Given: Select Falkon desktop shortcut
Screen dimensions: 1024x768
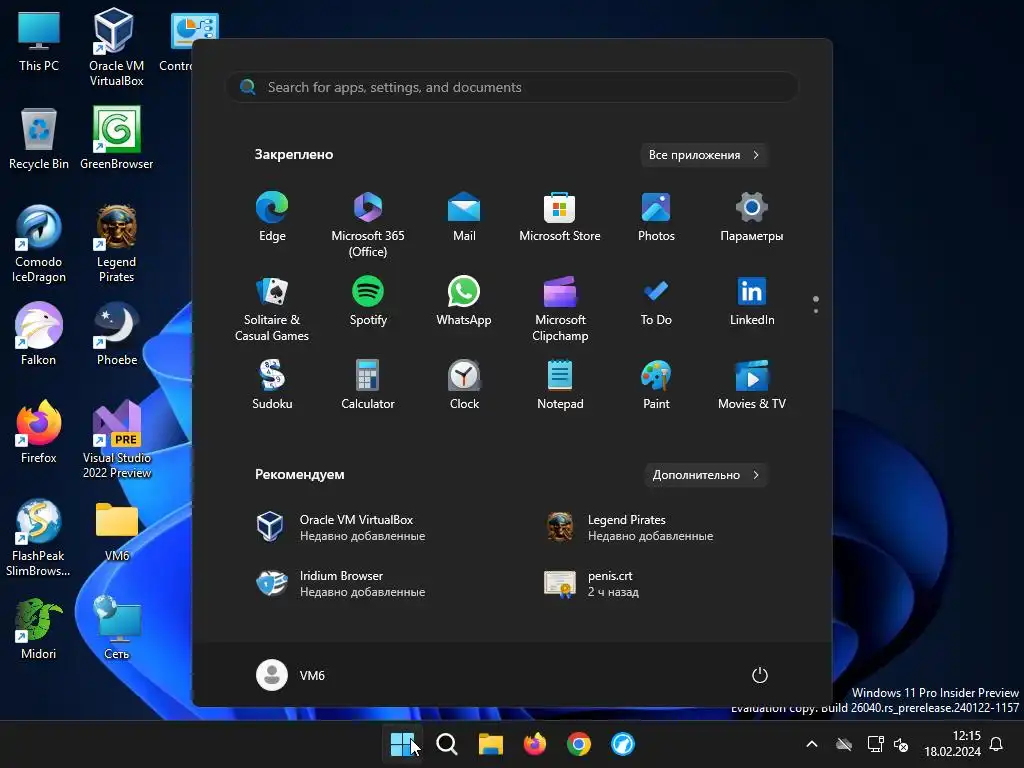Looking at the screenshot, I should pos(39,334).
